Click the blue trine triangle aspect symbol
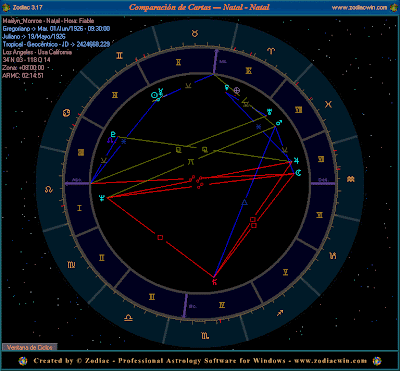The width and height of the screenshot is (400, 371). pyautogui.click(x=245, y=202)
